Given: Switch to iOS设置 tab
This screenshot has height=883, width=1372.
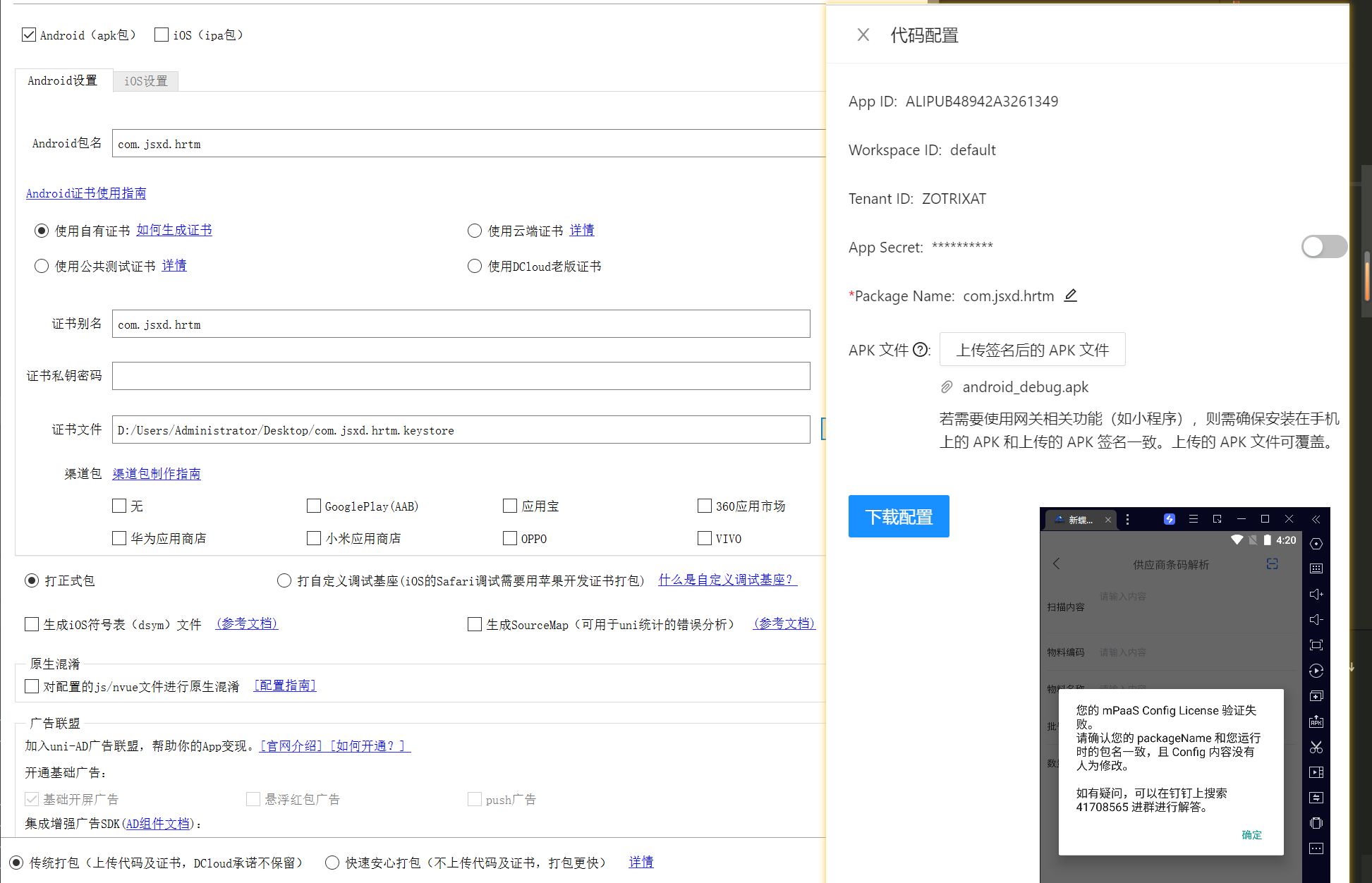Looking at the screenshot, I should point(146,81).
